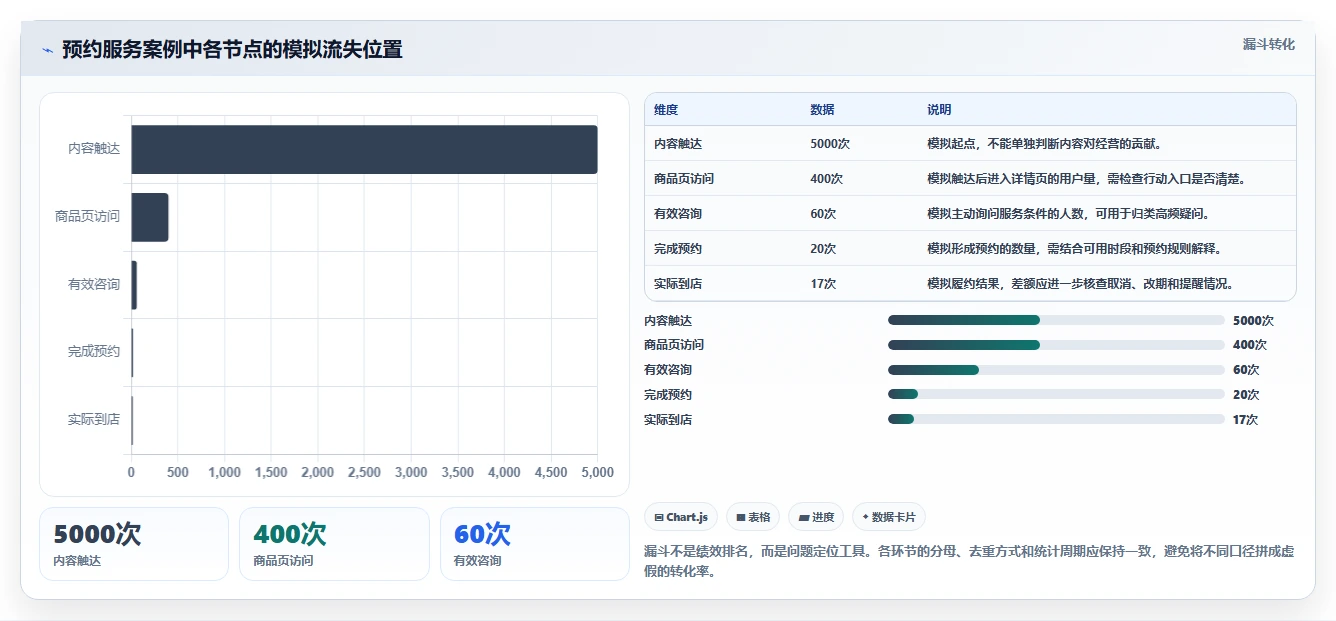Click table cell 完成预约
Screen dimensions: 1336x621
click(x=678, y=249)
